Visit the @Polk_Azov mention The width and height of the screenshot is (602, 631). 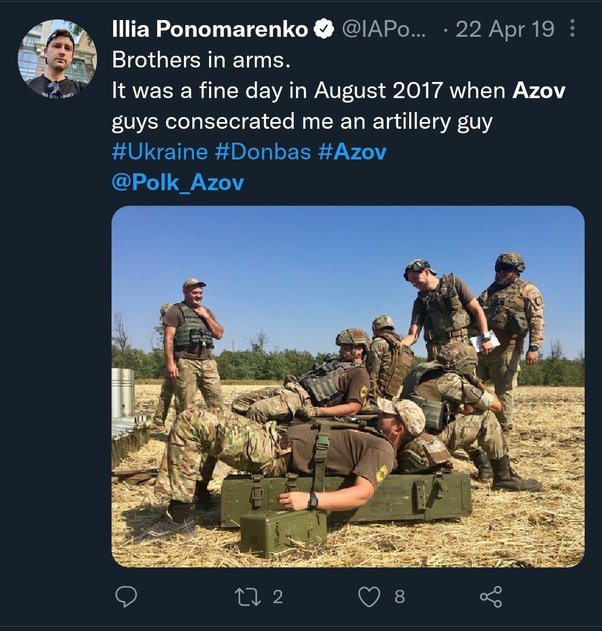point(177,182)
